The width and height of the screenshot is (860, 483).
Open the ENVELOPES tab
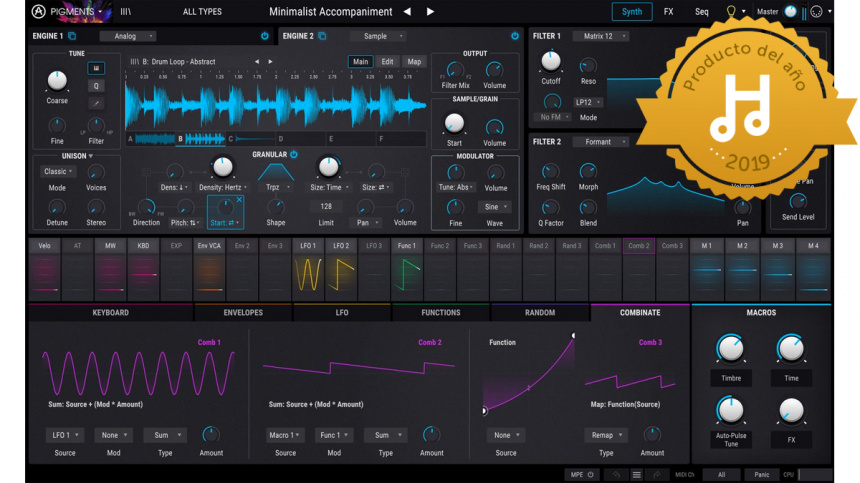click(243, 312)
